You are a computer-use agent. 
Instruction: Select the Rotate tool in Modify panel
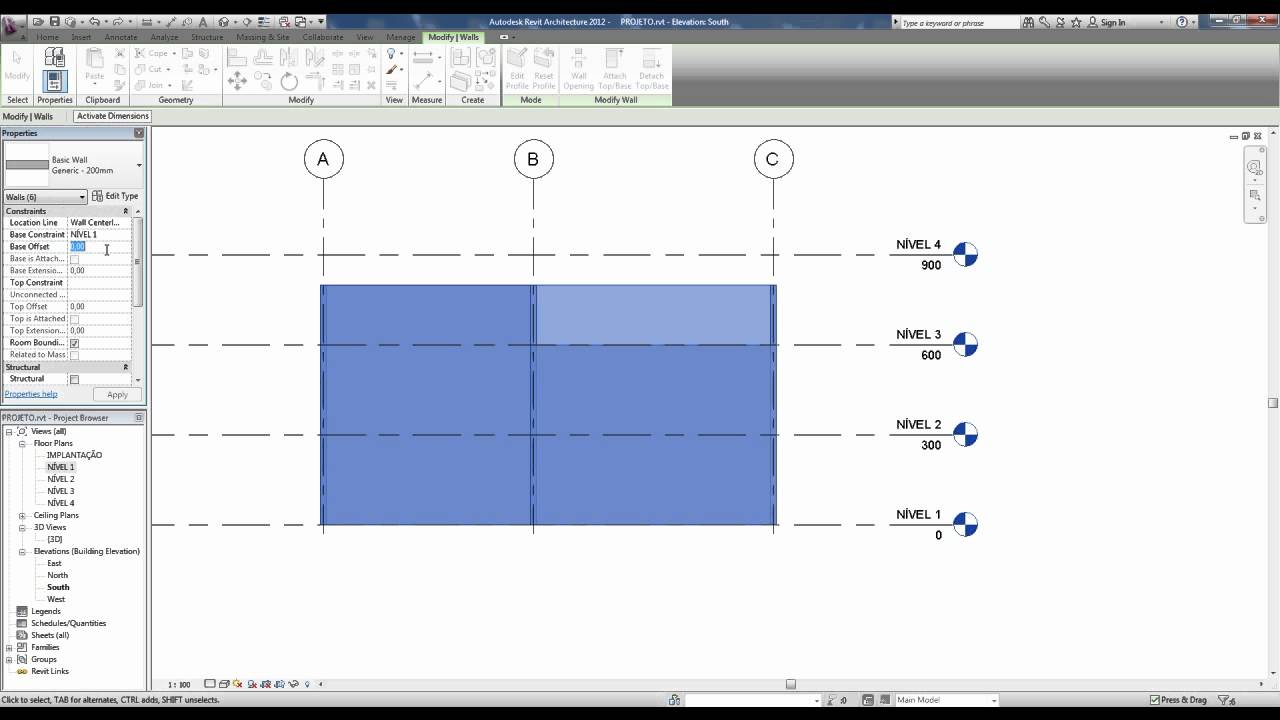[289, 81]
